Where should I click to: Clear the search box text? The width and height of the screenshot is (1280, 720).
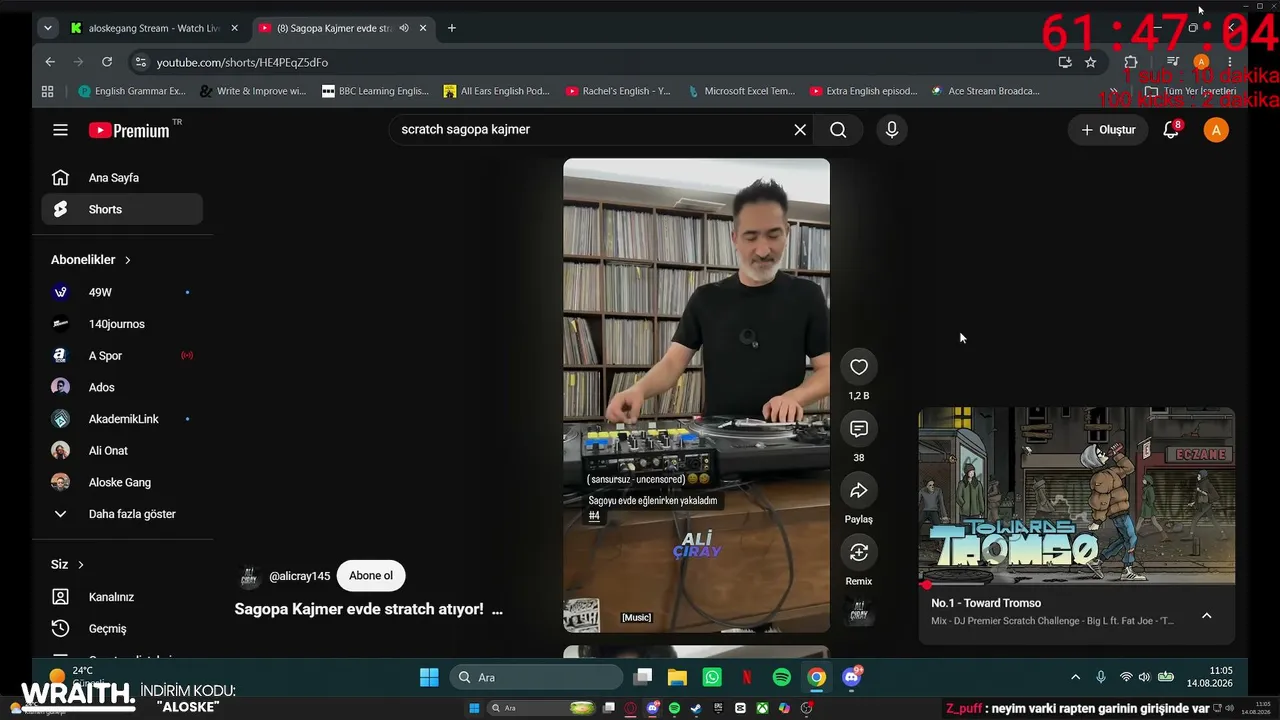pyautogui.click(x=800, y=130)
